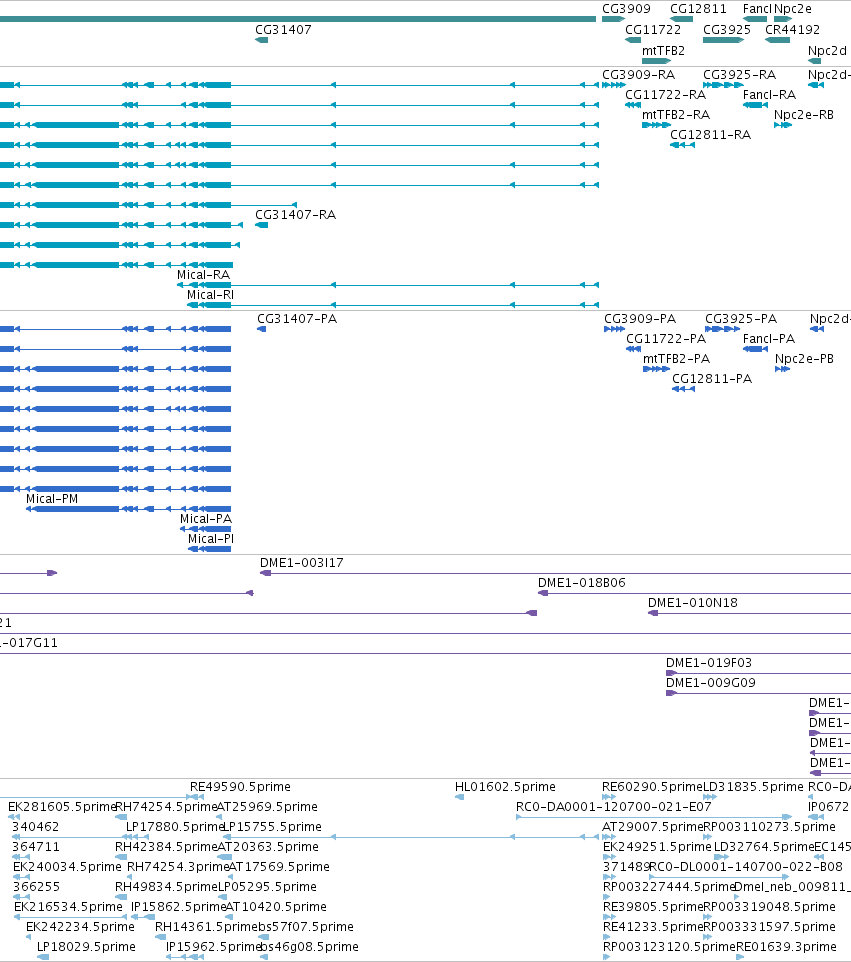Select the EK216534.5prime EST label
Screen dimensions: 851x962
point(68,907)
